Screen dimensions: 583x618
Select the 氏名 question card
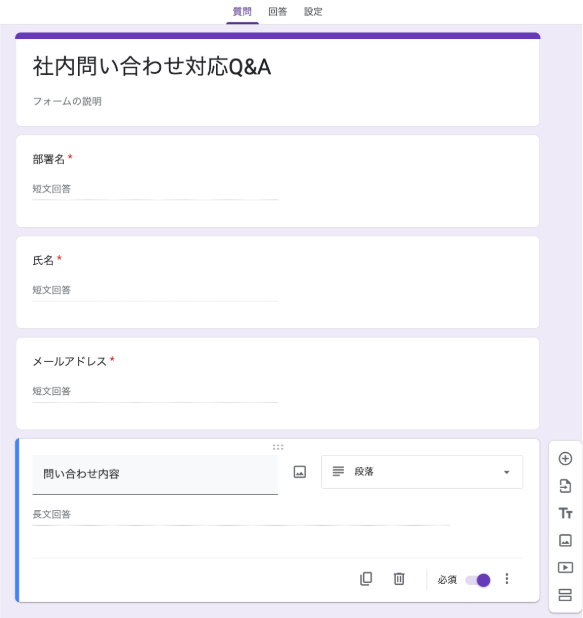coord(278,282)
